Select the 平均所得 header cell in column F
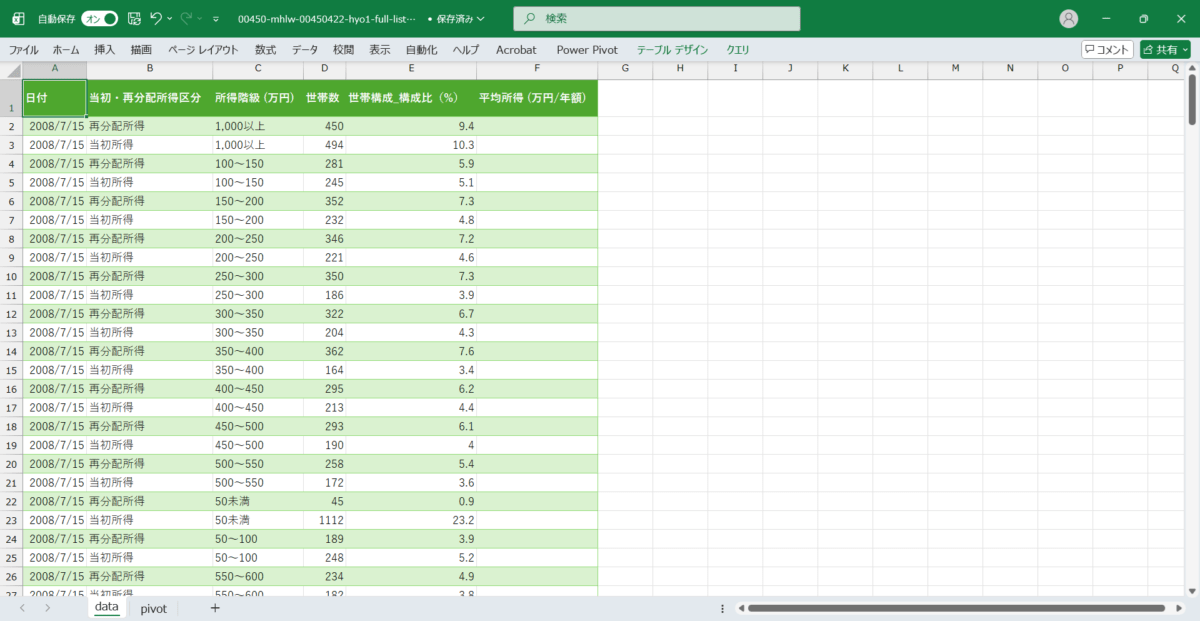 pos(537,98)
